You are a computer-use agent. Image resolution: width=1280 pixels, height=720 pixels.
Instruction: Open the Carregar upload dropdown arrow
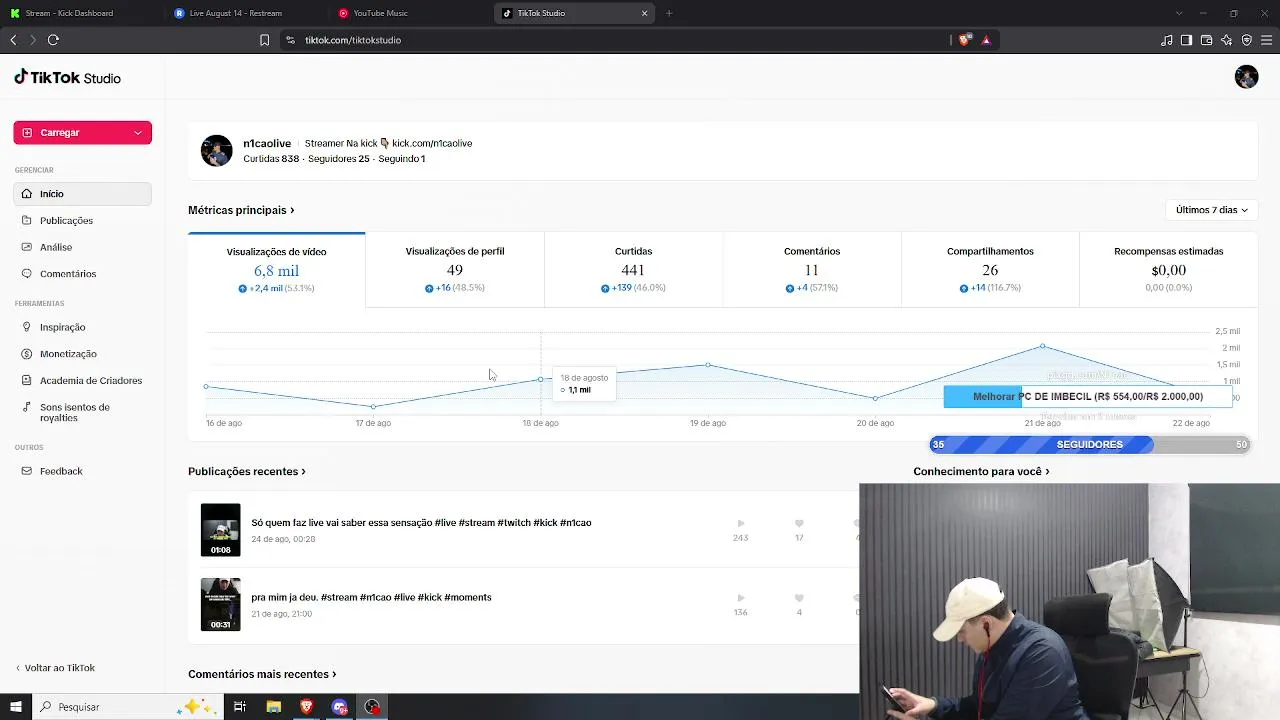138,132
